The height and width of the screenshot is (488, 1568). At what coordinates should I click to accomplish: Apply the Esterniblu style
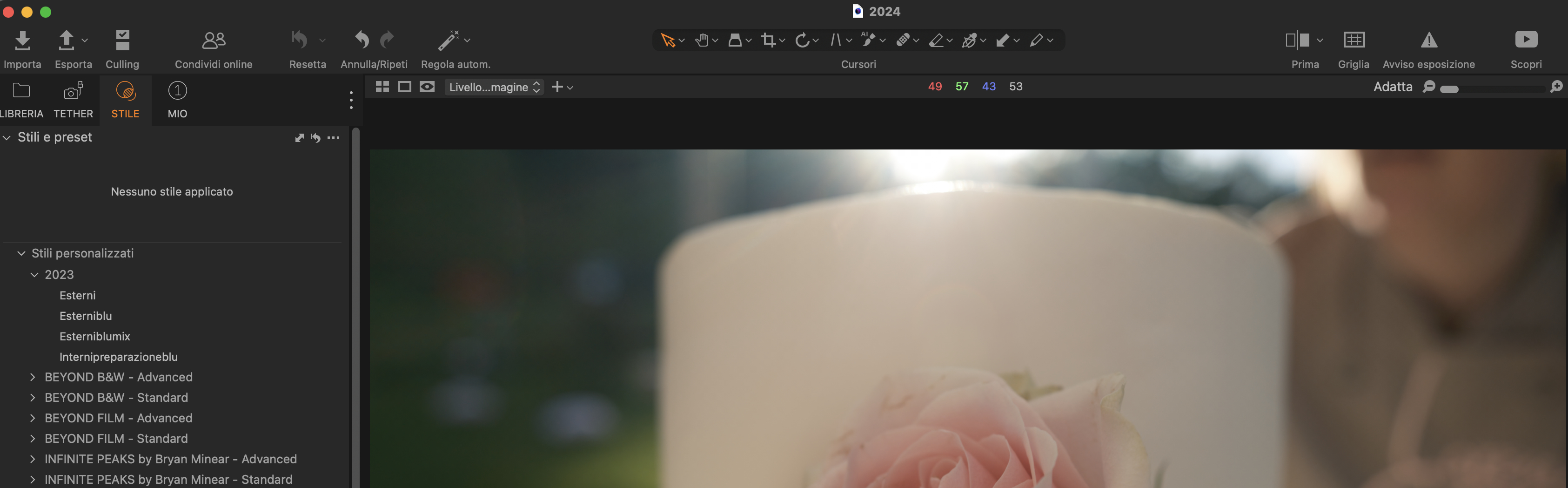pyautogui.click(x=86, y=316)
